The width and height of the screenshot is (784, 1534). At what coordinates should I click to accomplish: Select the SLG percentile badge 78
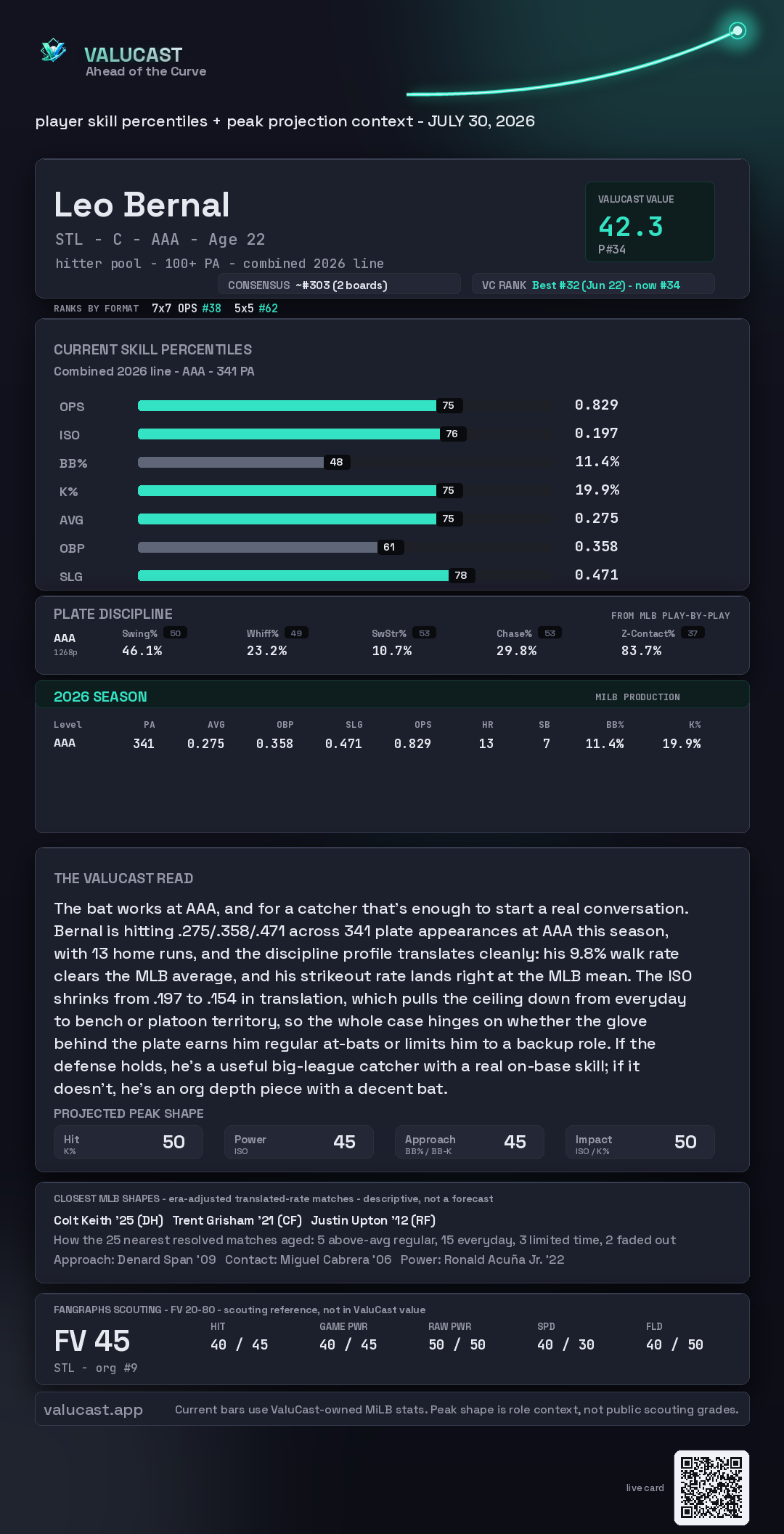[x=461, y=575]
